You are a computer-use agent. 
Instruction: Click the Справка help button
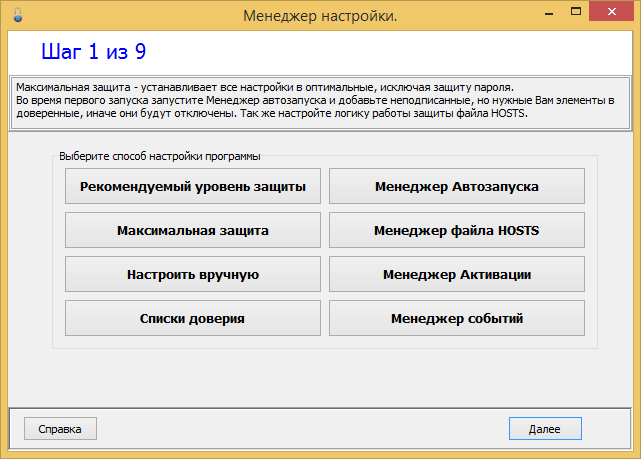click(60, 429)
